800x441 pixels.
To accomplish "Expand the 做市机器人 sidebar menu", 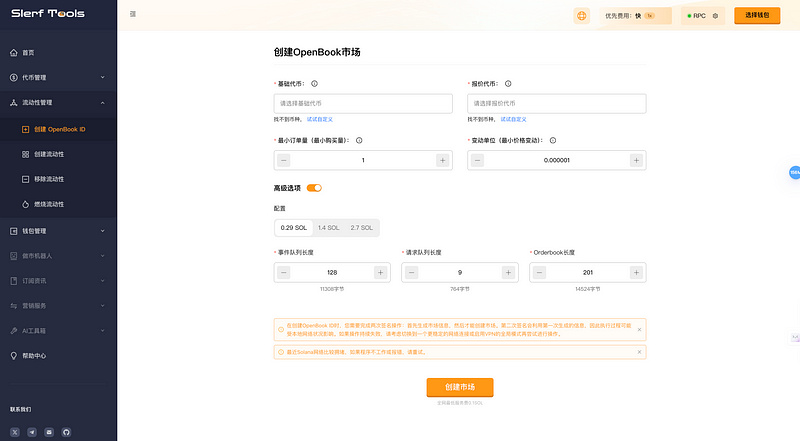I will tap(58, 256).
